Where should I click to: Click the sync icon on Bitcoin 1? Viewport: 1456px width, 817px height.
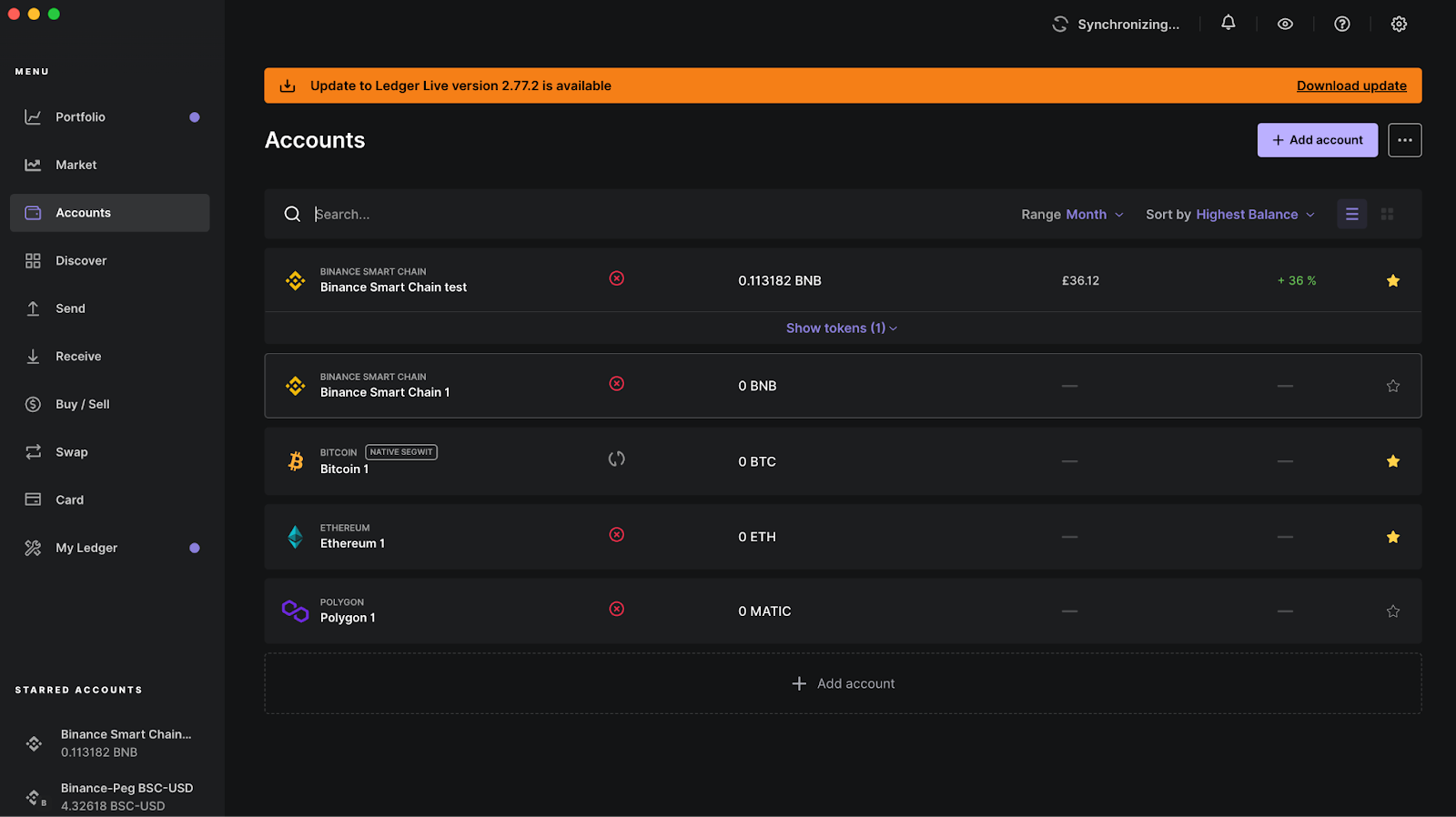tap(616, 459)
